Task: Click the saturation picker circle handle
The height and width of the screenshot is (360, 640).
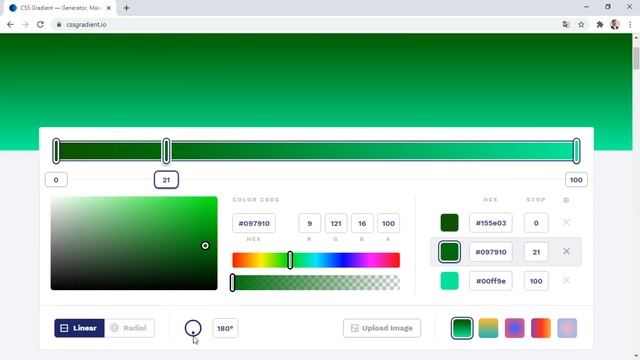Action: pos(205,246)
